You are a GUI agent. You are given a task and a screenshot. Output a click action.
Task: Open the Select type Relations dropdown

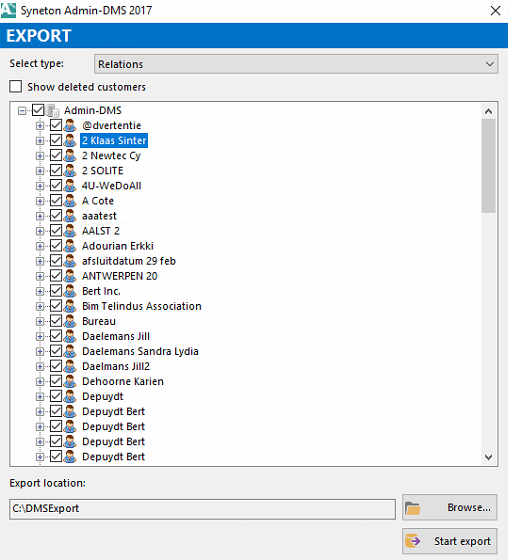pyautogui.click(x=296, y=64)
